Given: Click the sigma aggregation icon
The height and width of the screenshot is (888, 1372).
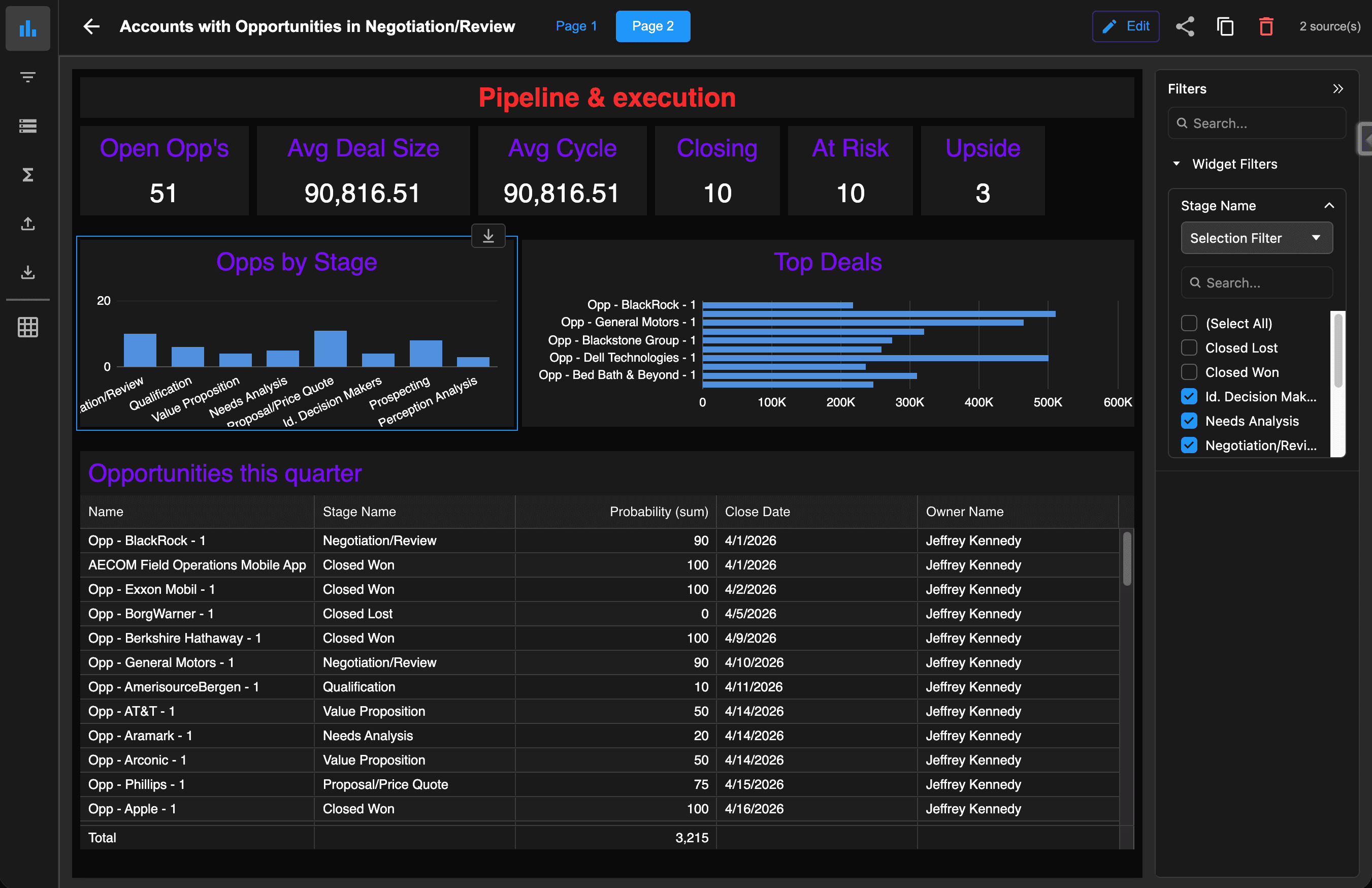Looking at the screenshot, I should point(27,175).
